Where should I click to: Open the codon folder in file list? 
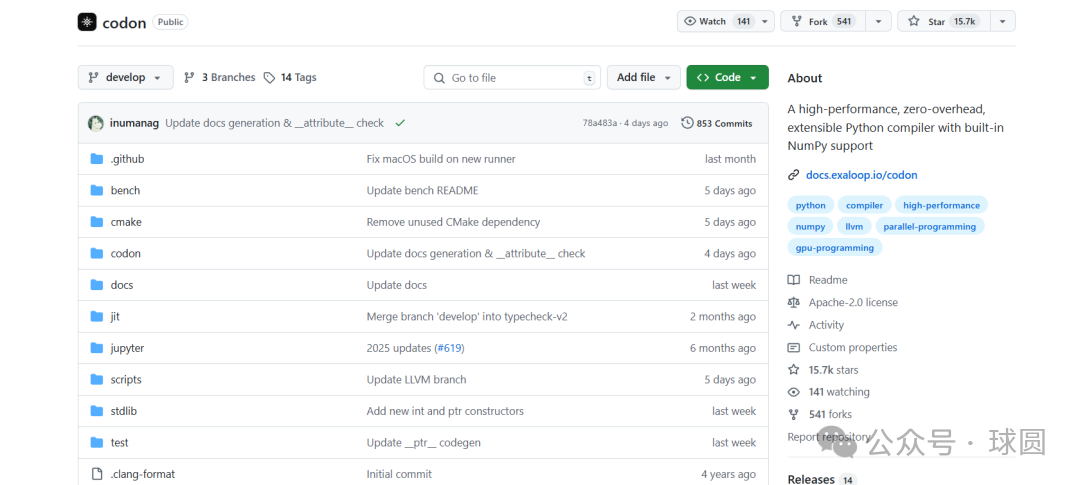125,254
